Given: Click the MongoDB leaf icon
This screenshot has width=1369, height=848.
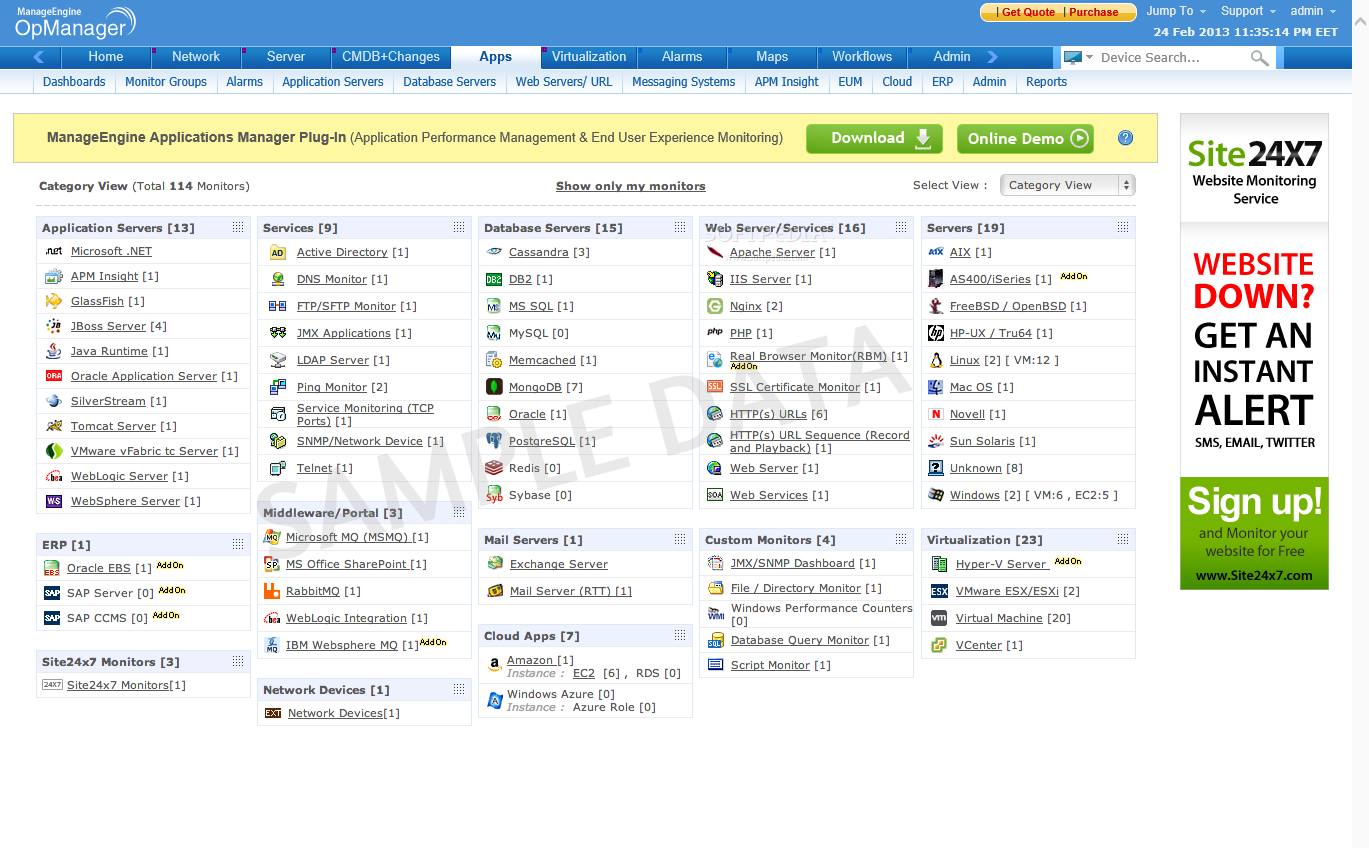Looking at the screenshot, I should [494, 387].
